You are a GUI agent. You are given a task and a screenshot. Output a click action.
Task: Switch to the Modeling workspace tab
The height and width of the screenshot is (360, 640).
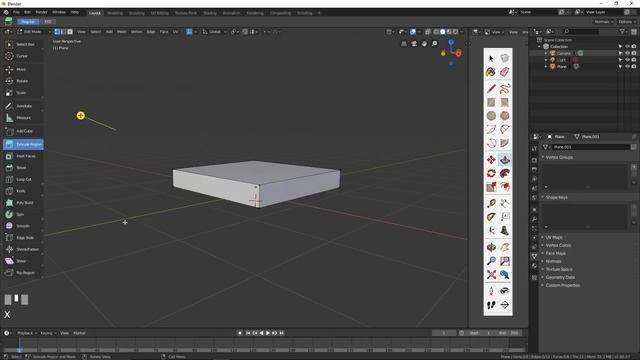coord(115,13)
